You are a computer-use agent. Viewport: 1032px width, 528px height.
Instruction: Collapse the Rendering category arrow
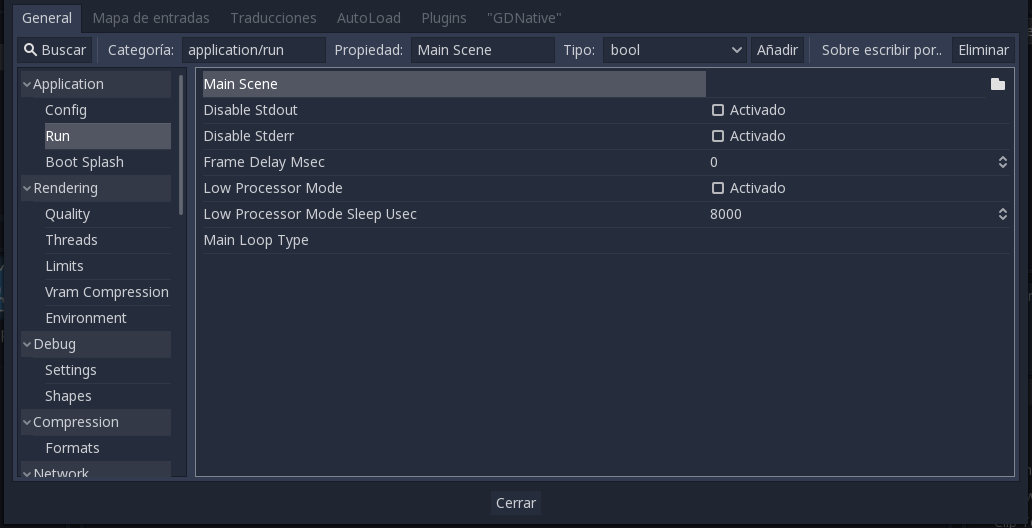pos(27,188)
